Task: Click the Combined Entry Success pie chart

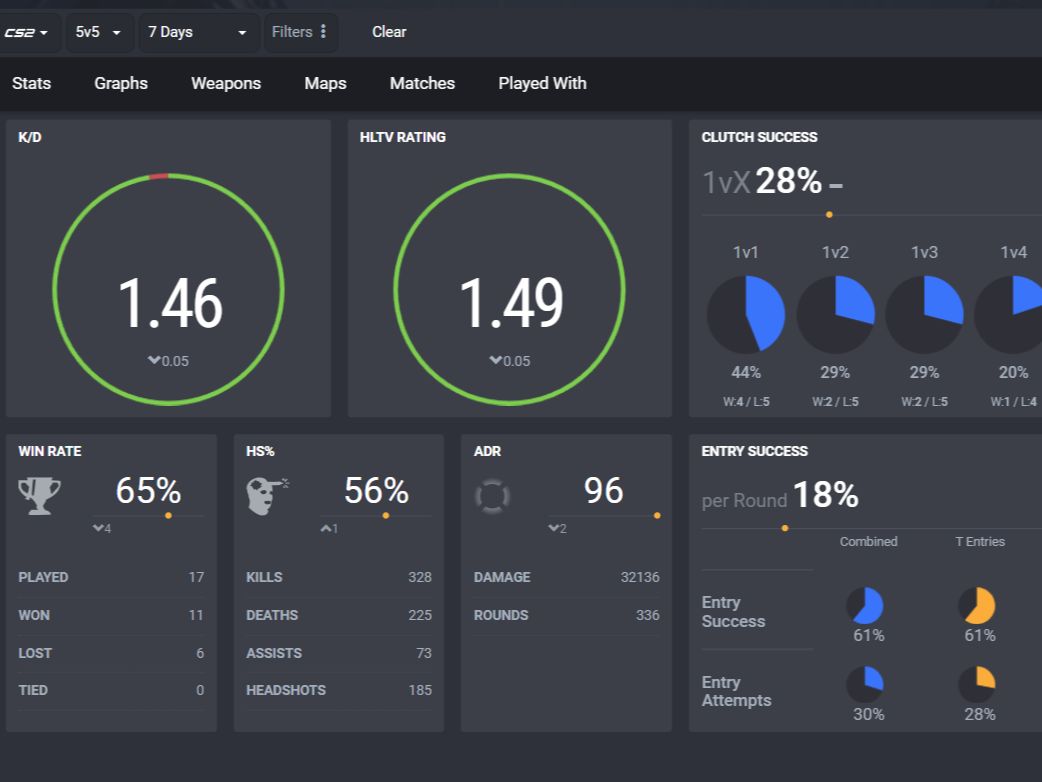Action: (x=865, y=606)
